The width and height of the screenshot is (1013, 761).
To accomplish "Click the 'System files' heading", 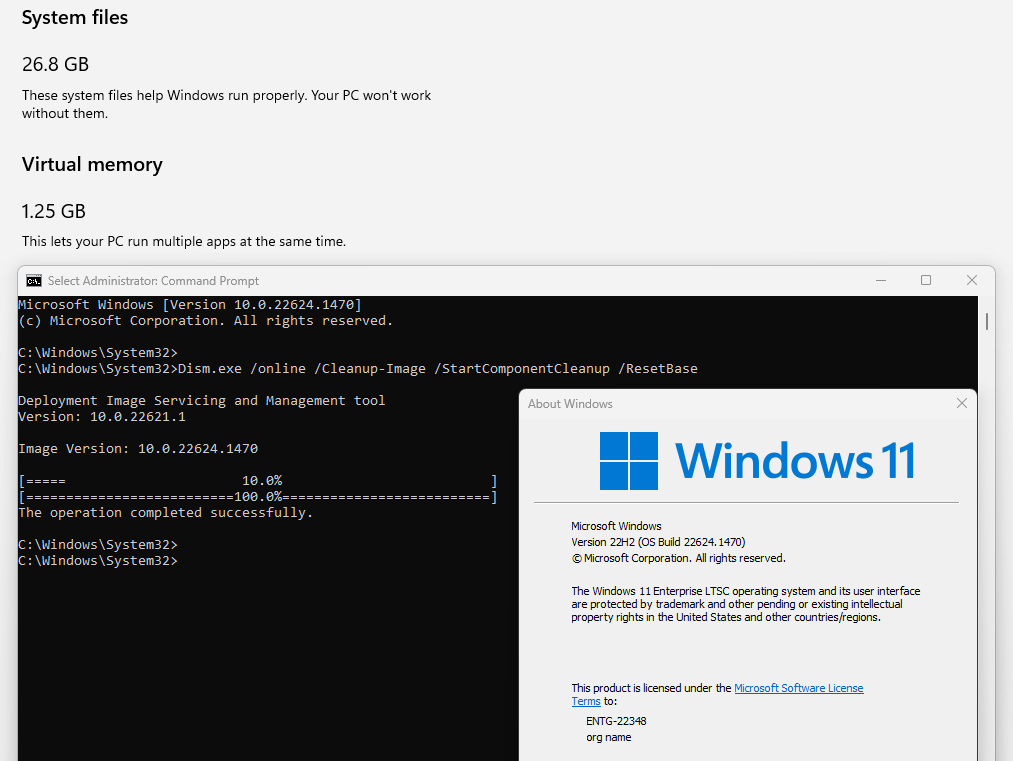I will tap(75, 17).
